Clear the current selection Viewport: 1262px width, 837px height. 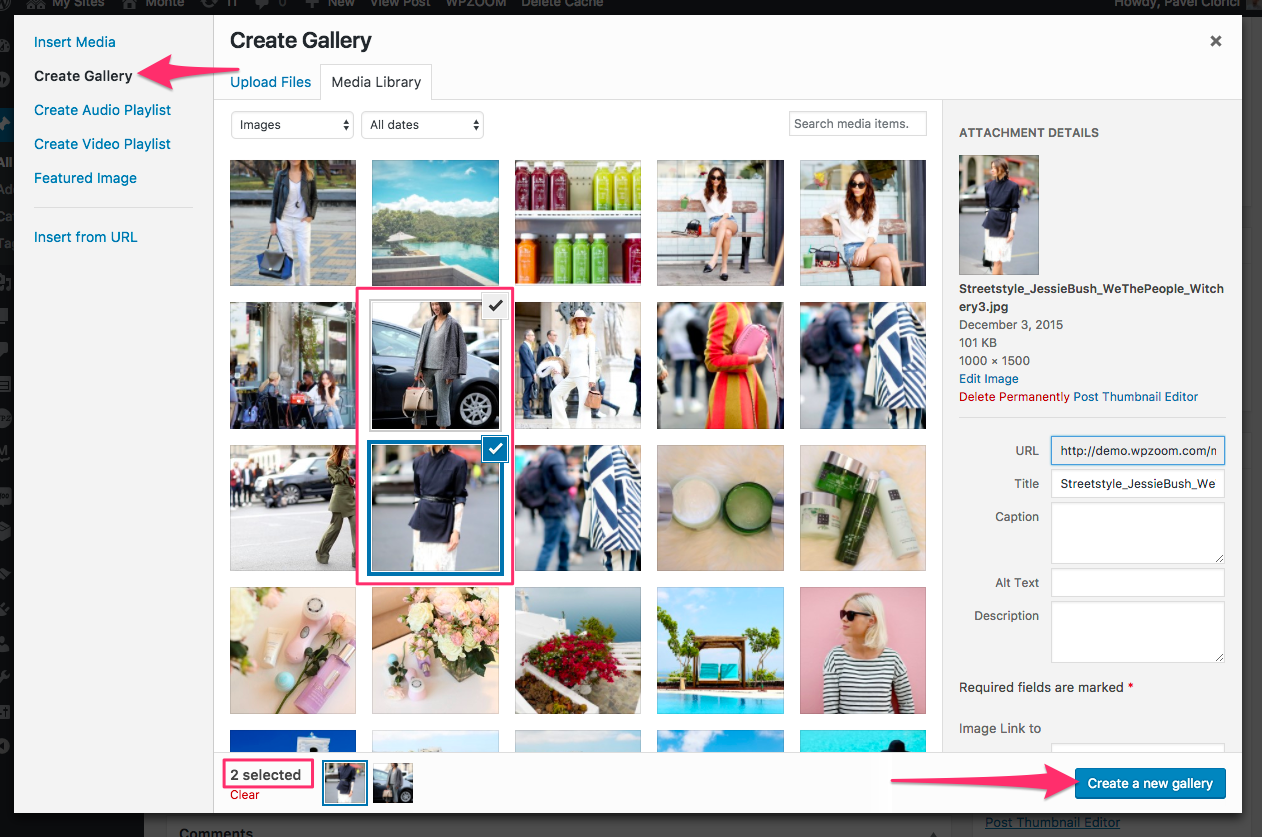pos(244,795)
